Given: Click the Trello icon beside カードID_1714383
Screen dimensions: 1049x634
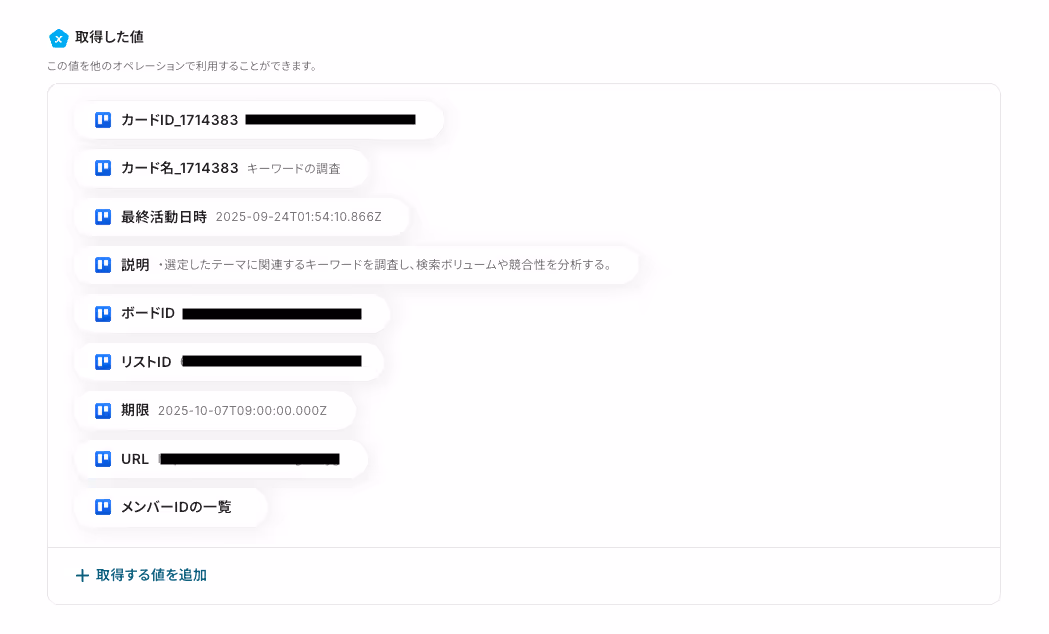Looking at the screenshot, I should [x=103, y=120].
